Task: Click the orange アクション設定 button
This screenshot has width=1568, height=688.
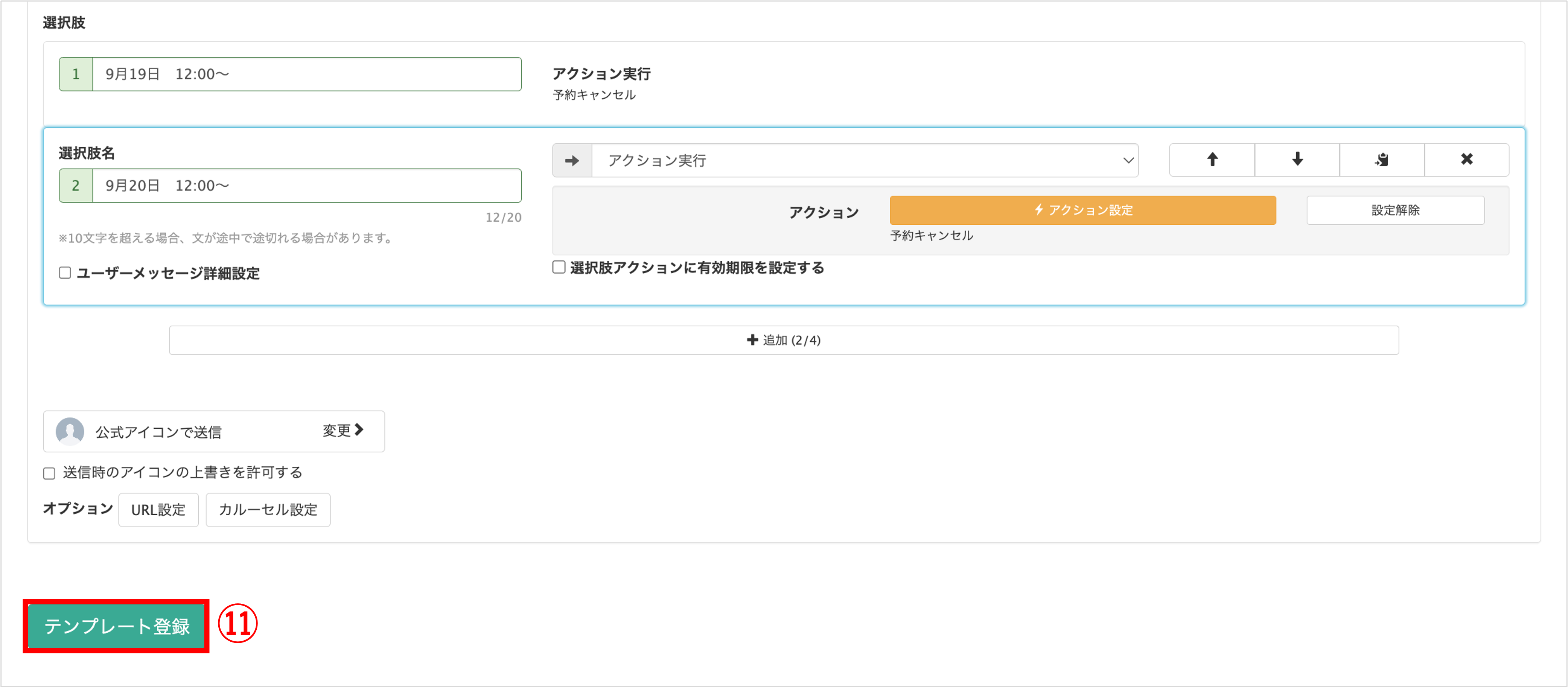Action: click(1083, 210)
